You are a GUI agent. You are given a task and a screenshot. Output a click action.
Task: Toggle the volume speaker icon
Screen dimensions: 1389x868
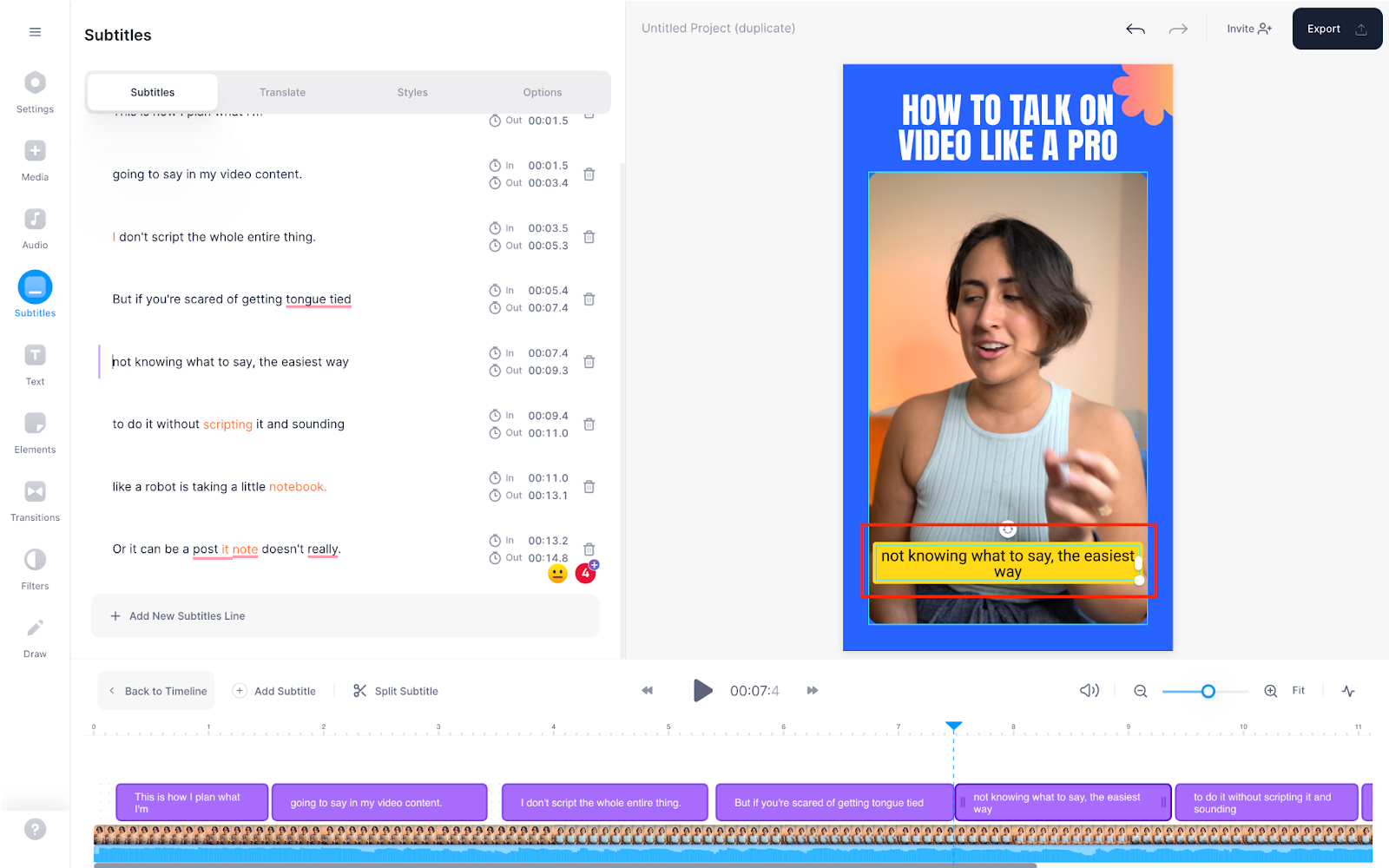click(1089, 691)
